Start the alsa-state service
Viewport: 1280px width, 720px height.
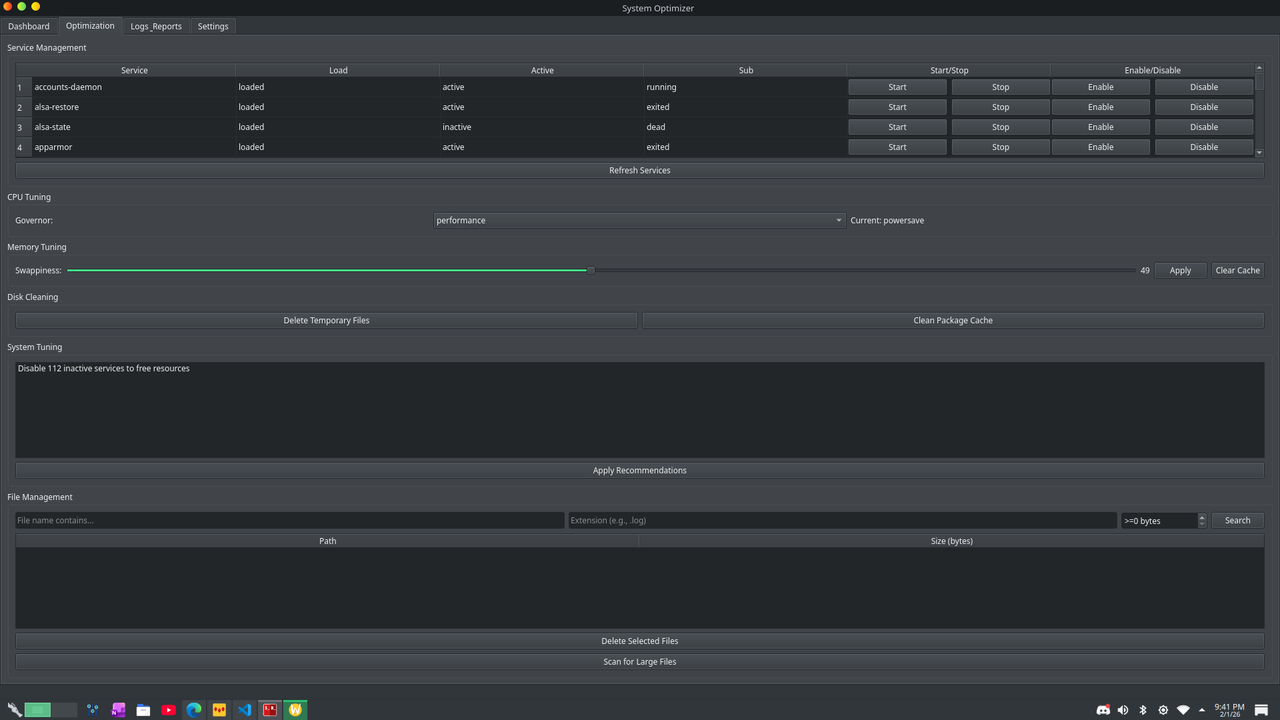click(x=897, y=127)
